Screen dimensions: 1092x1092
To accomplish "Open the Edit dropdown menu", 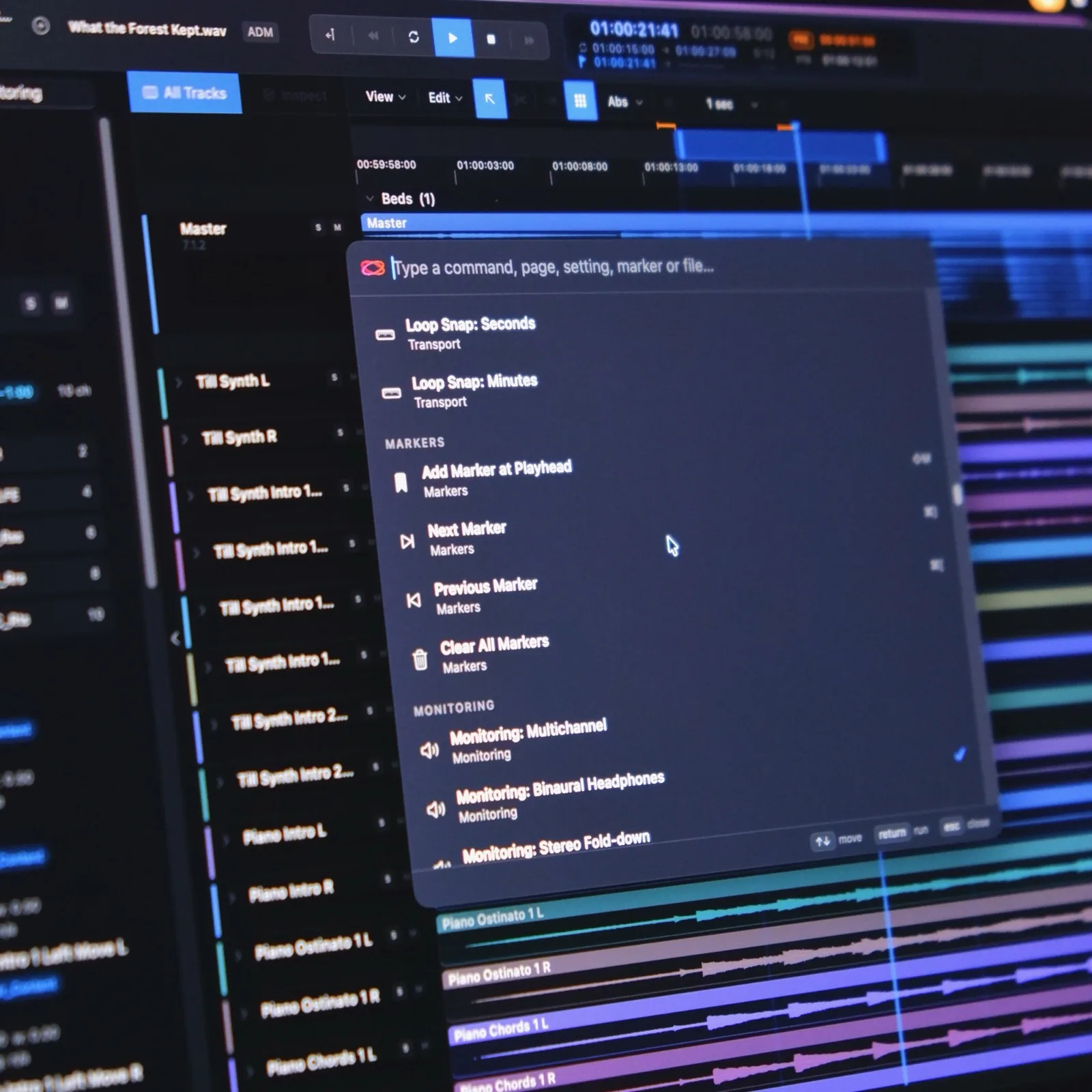I will coord(445,98).
